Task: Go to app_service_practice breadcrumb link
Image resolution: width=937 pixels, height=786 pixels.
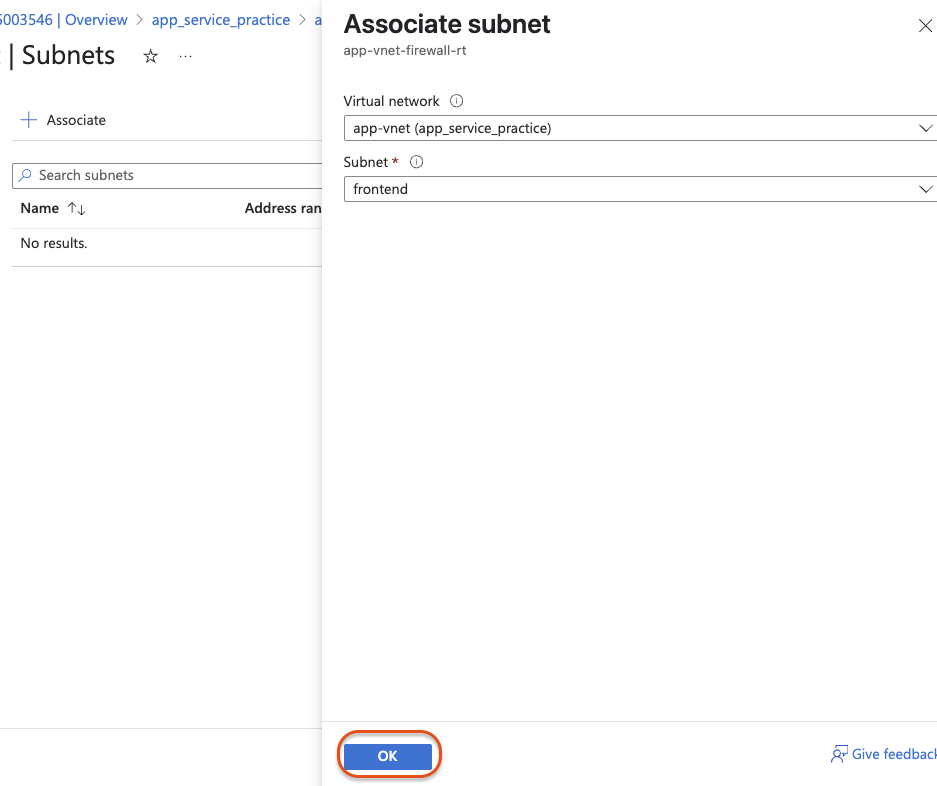Action: [x=221, y=20]
